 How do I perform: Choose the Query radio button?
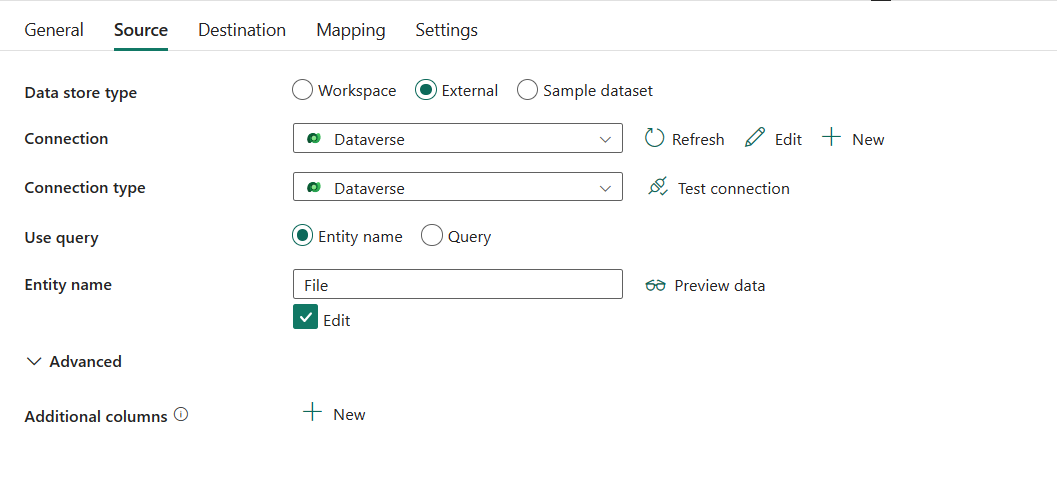[x=432, y=236]
